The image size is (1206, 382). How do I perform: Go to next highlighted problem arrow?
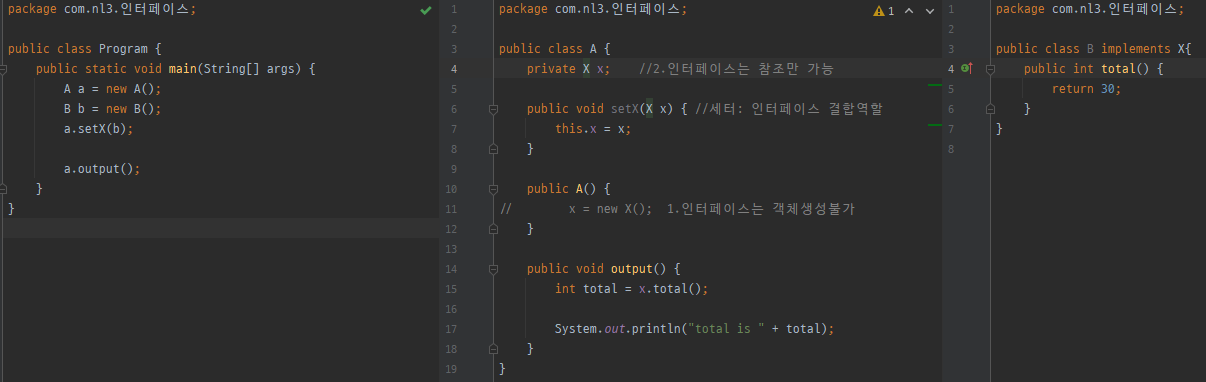tap(930, 11)
